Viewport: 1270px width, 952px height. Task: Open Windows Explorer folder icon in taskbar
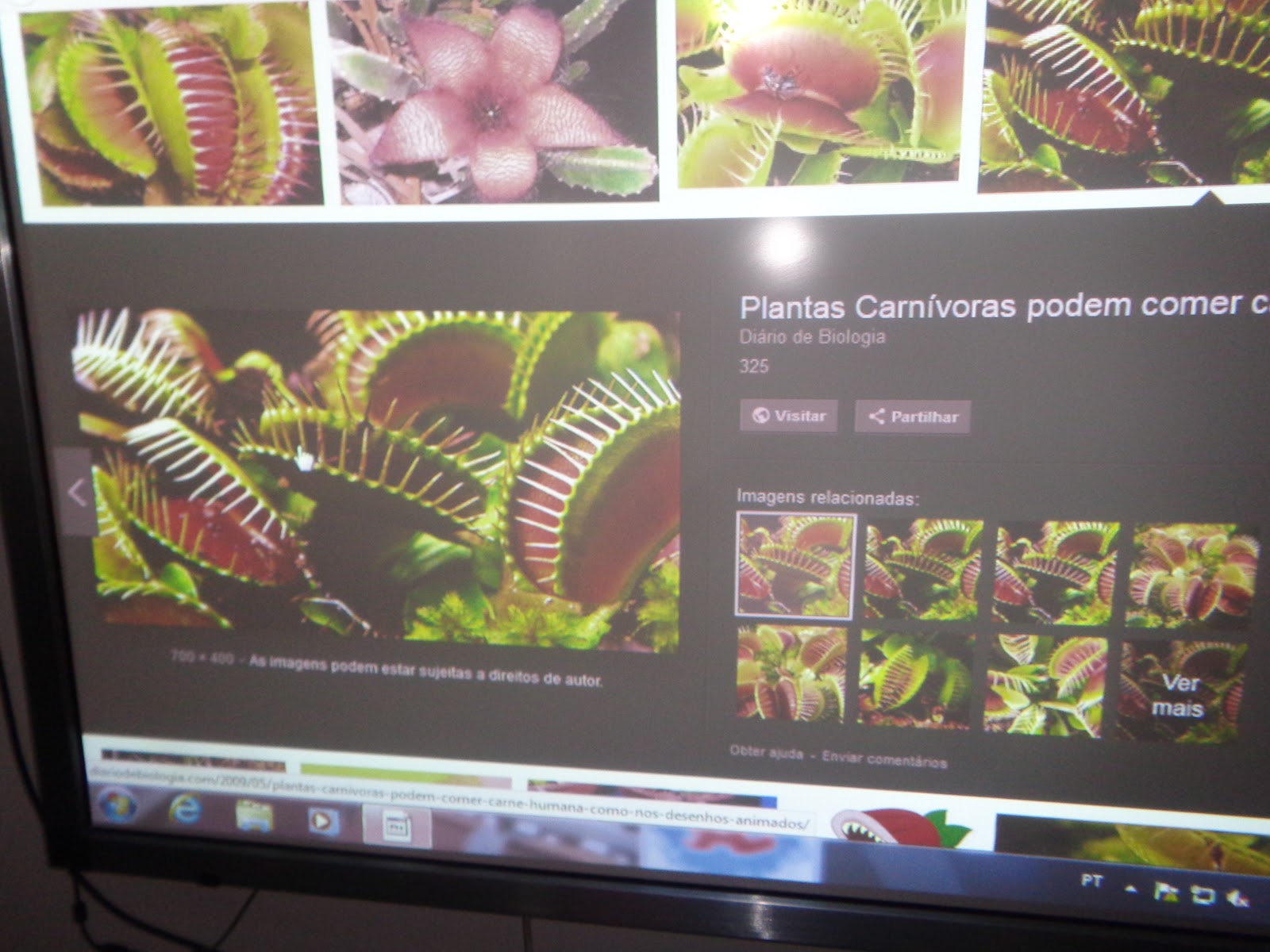pos(254,816)
